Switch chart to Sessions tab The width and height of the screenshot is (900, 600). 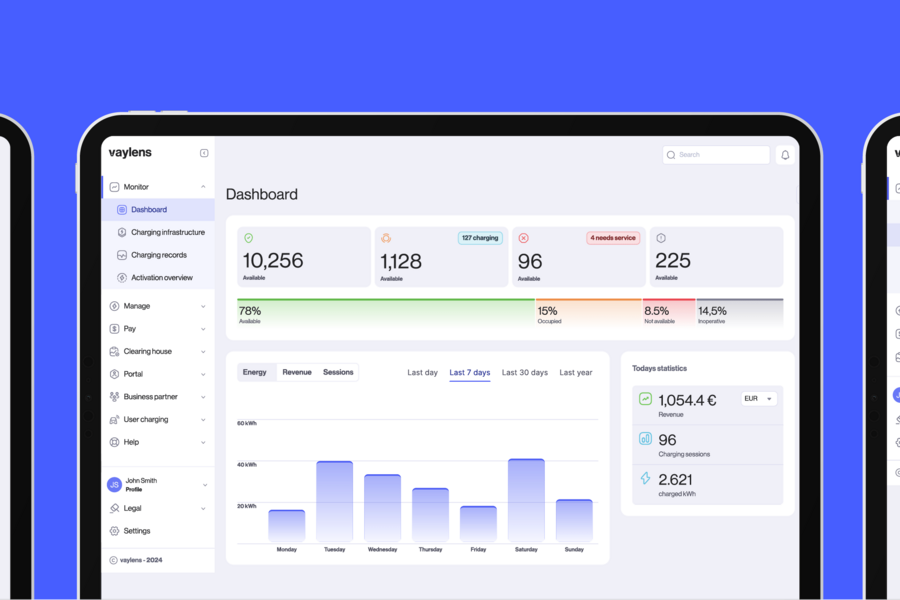[338, 373]
